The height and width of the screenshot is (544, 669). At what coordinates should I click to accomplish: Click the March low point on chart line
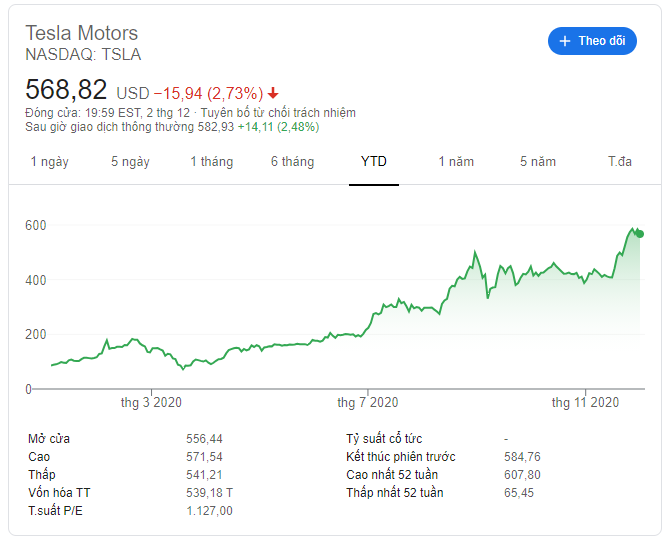click(x=183, y=369)
